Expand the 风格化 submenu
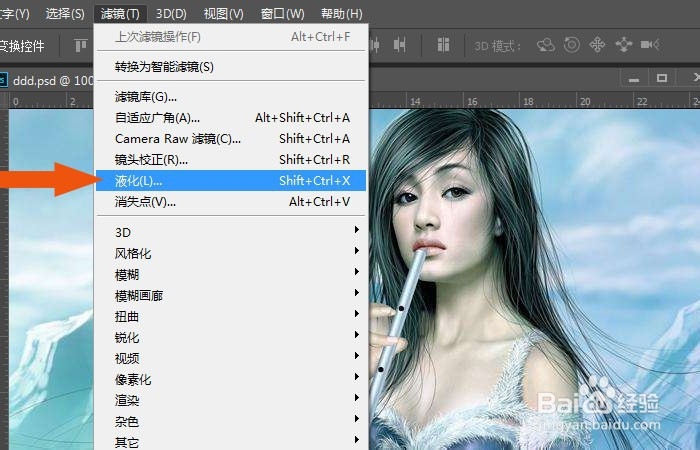The image size is (700, 450). (x=231, y=254)
